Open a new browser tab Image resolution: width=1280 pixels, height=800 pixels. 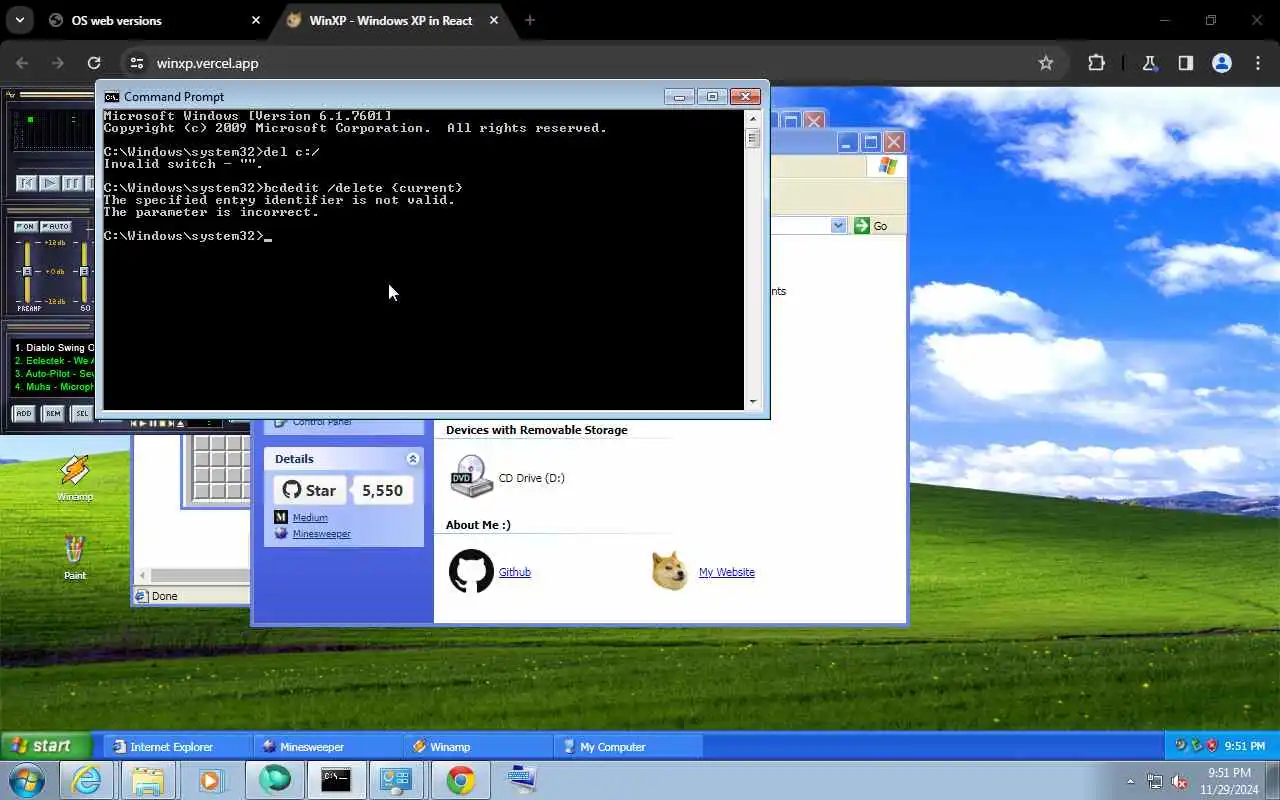530,20
